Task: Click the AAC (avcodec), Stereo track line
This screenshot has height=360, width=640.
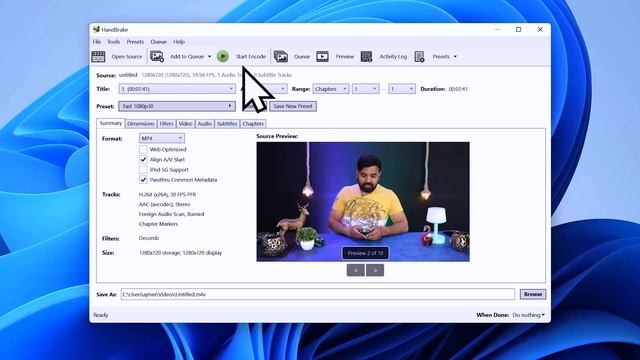Action: click(x=164, y=204)
